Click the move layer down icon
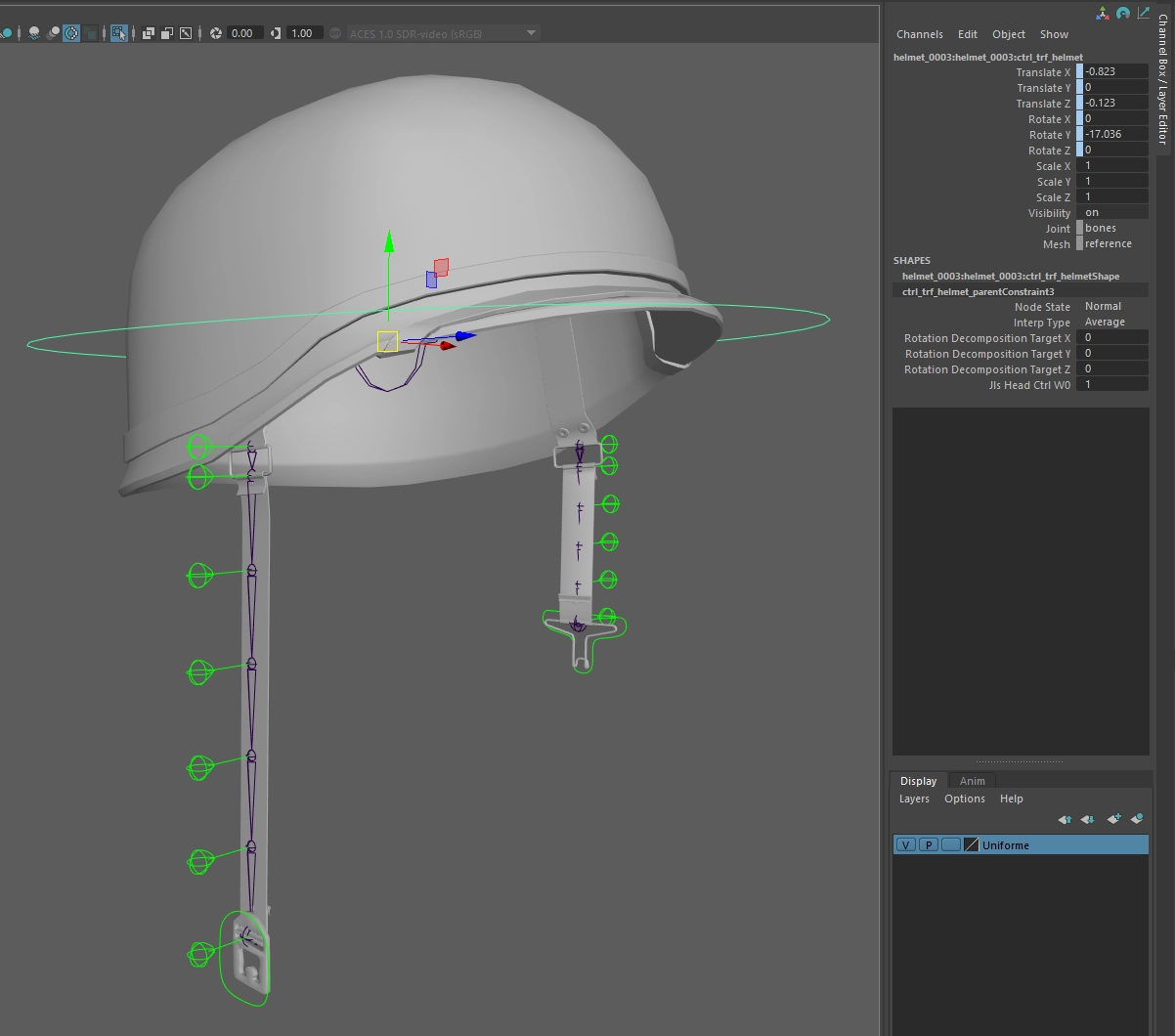1175x1036 pixels. click(1087, 819)
